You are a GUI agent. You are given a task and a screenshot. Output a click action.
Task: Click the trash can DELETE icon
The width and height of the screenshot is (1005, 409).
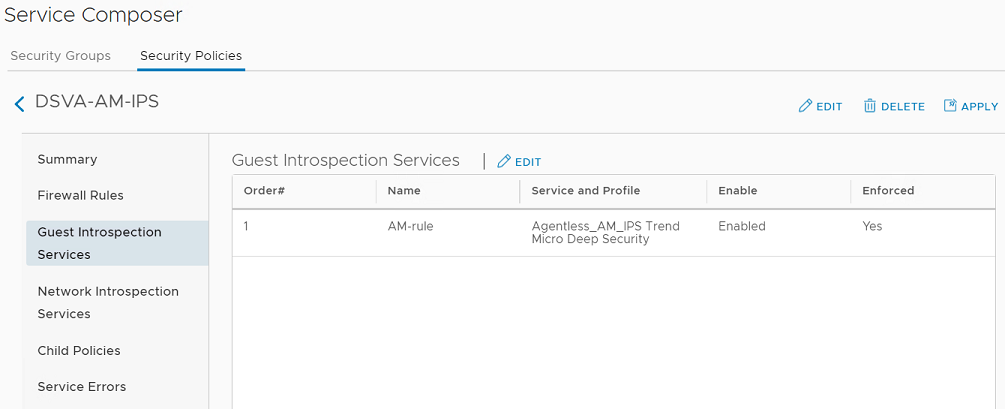pos(870,106)
